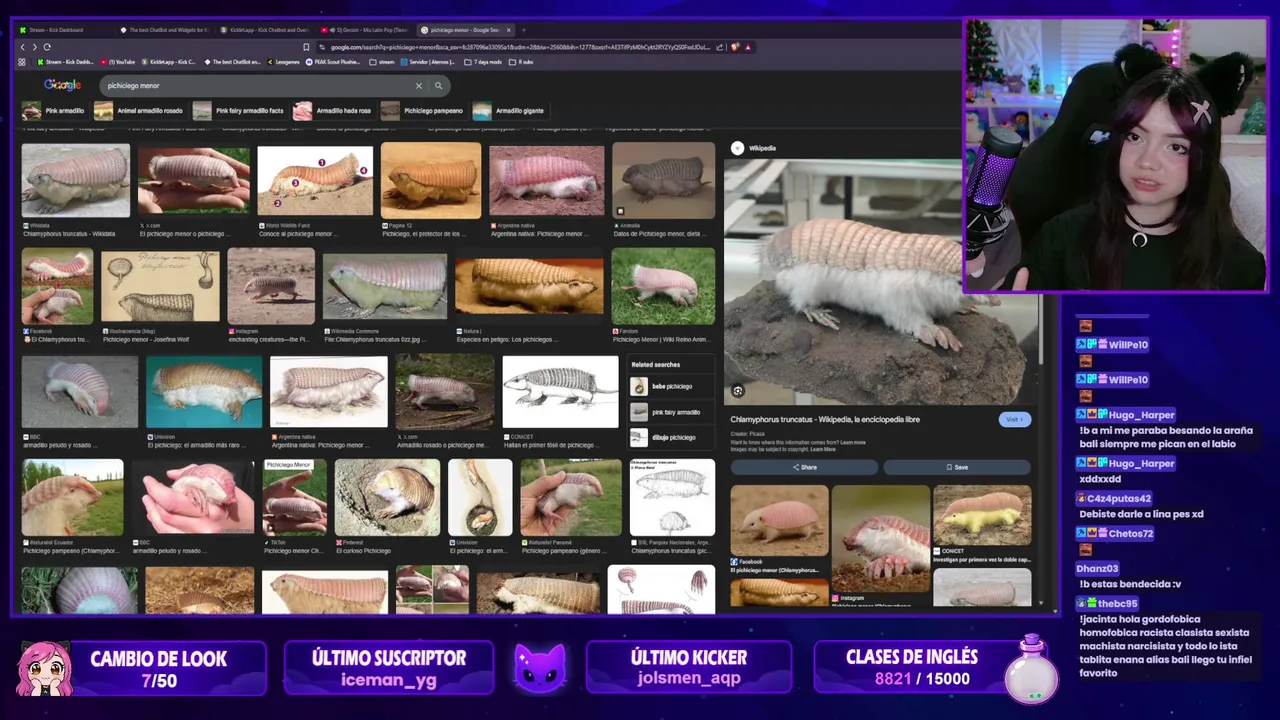Open the R subs bookmarks folder
The image size is (1280, 720).
(521, 62)
